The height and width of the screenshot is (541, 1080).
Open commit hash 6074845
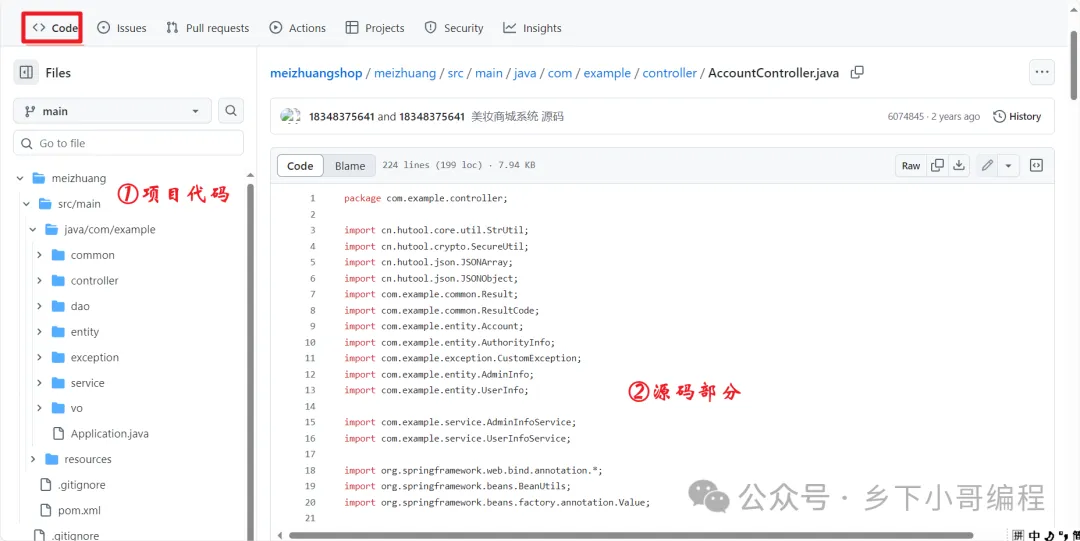point(906,116)
